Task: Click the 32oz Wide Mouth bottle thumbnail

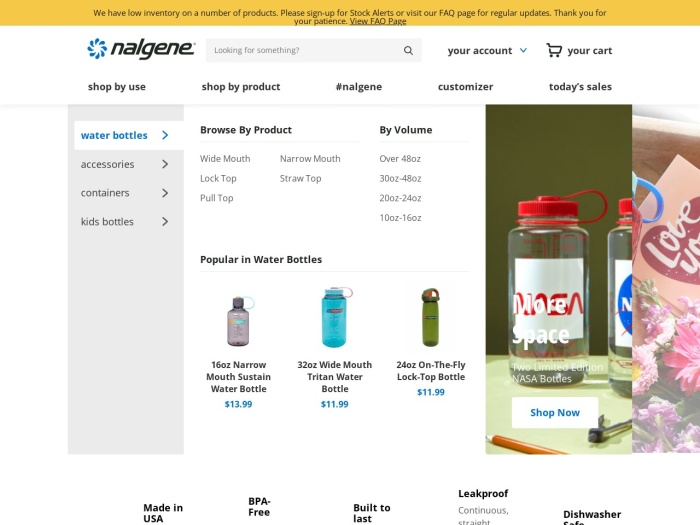Action: coord(335,317)
